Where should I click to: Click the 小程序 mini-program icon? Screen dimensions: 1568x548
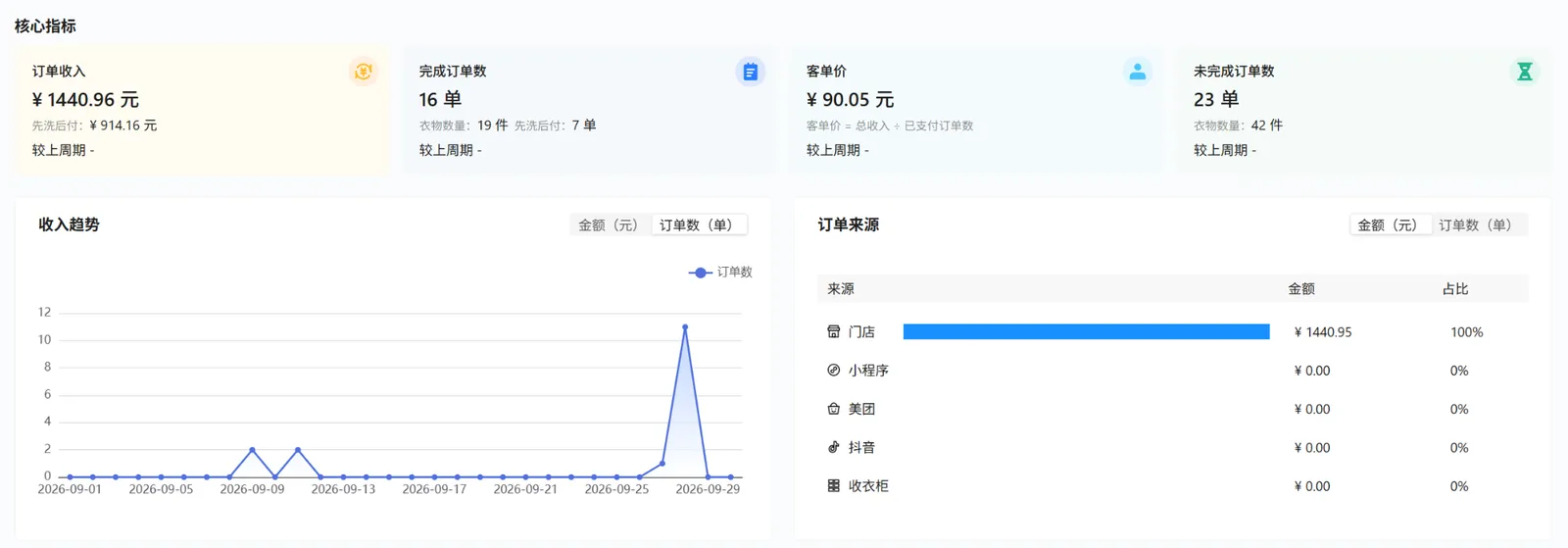[x=834, y=371]
